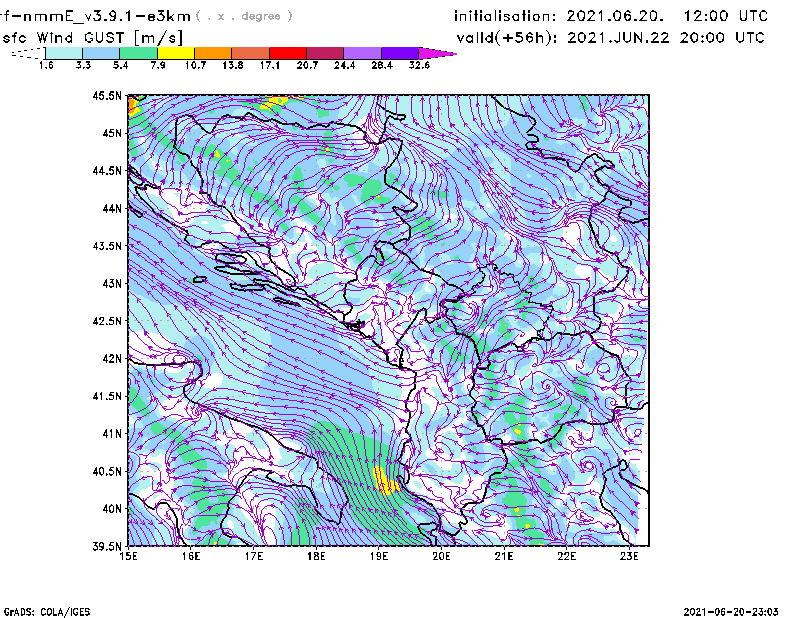Click the 22E longitude label
Screen dimensions: 800x618
pyautogui.click(x=567, y=556)
